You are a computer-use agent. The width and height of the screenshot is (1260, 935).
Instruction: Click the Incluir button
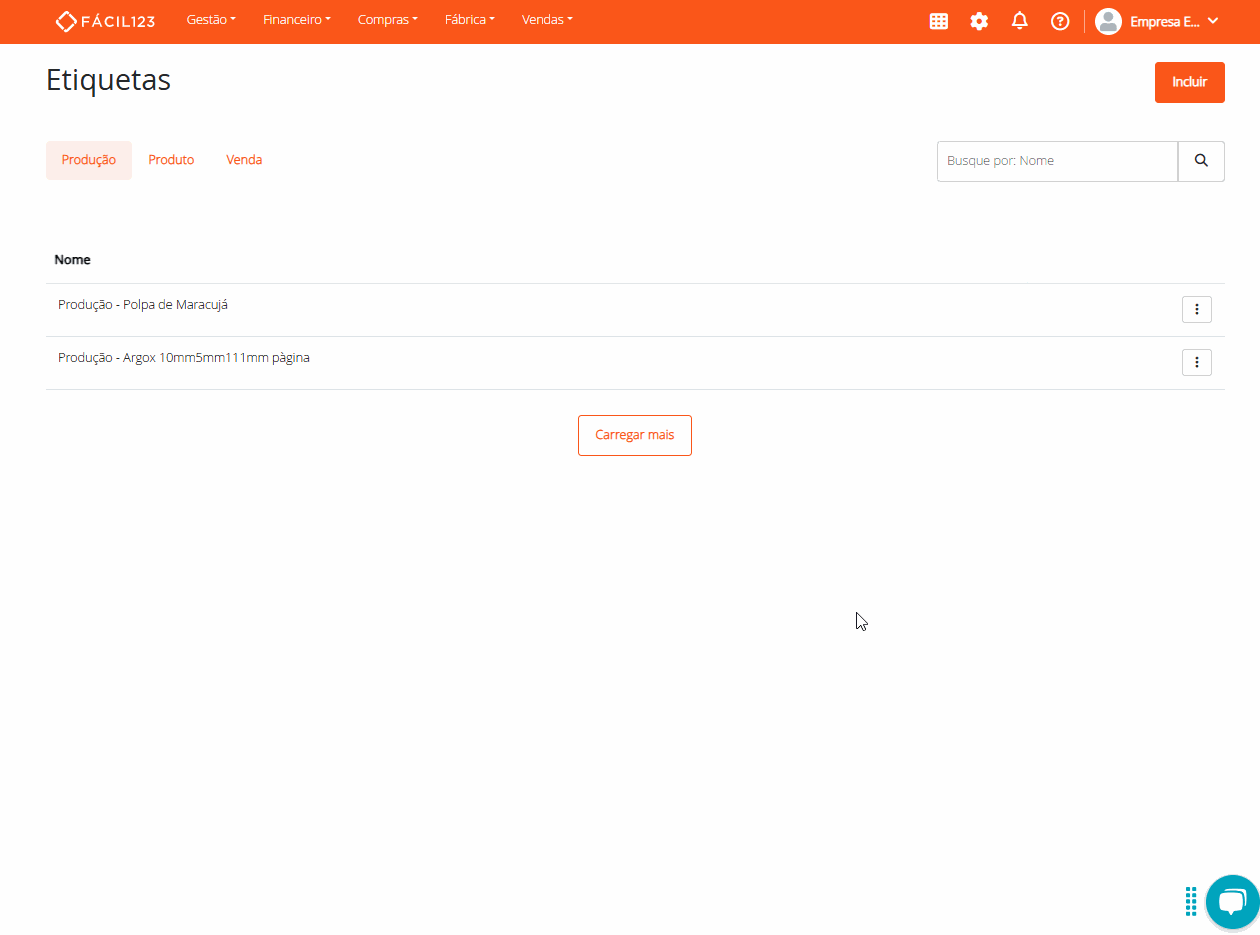coord(1189,82)
